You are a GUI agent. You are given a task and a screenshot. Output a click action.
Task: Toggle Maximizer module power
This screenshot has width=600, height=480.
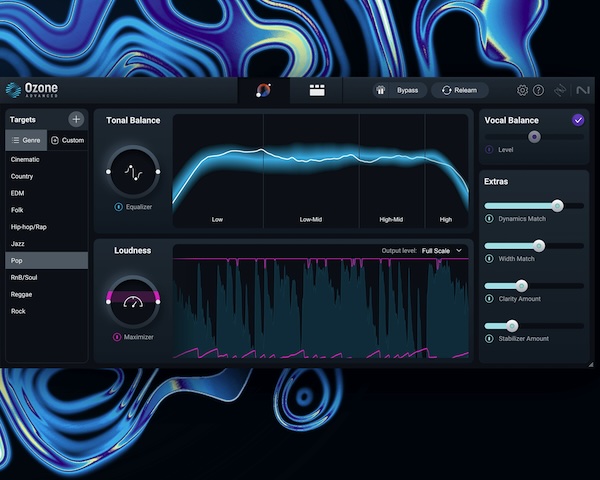point(117,337)
